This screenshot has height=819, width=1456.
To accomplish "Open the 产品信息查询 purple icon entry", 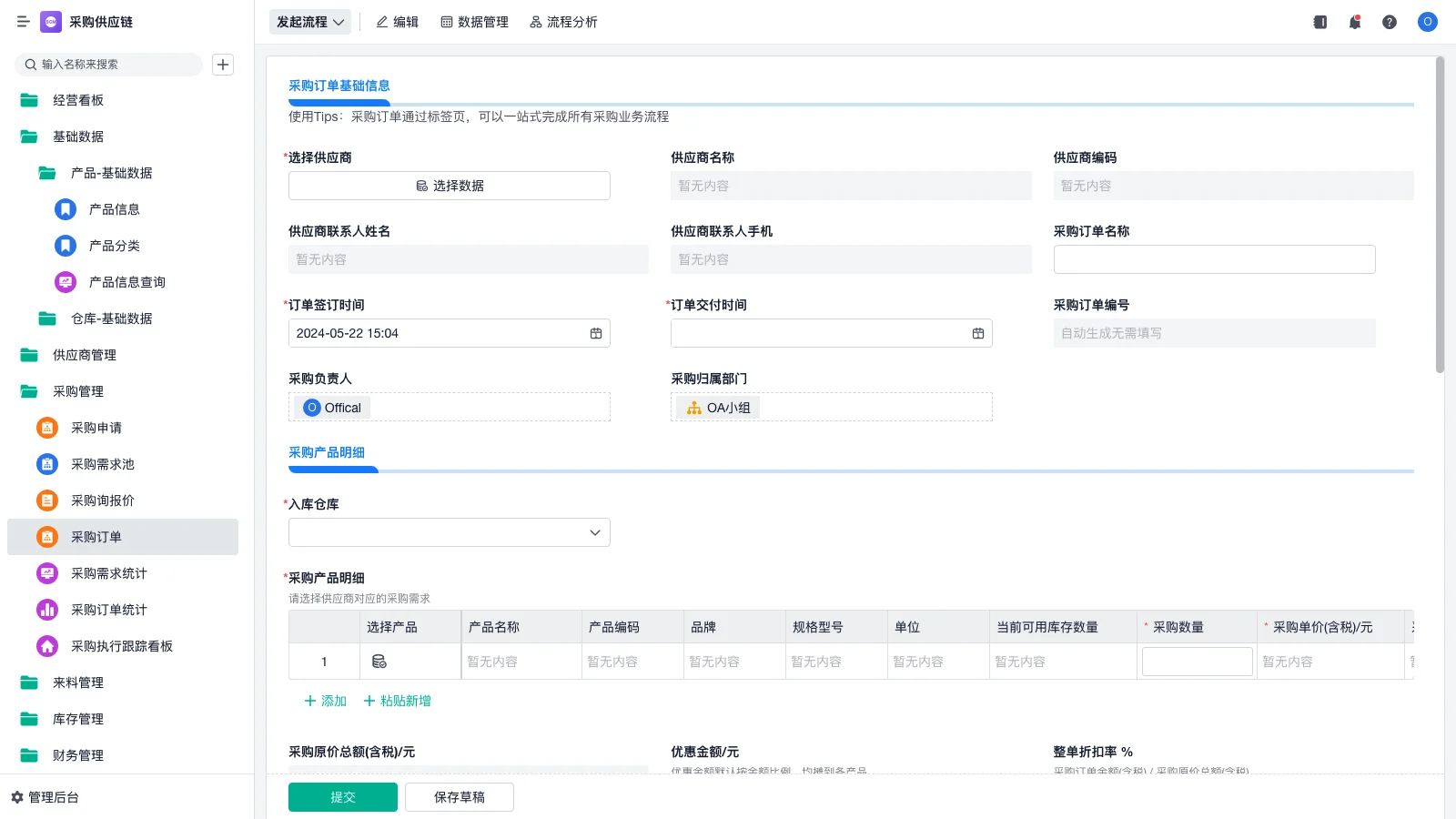I will 66,282.
